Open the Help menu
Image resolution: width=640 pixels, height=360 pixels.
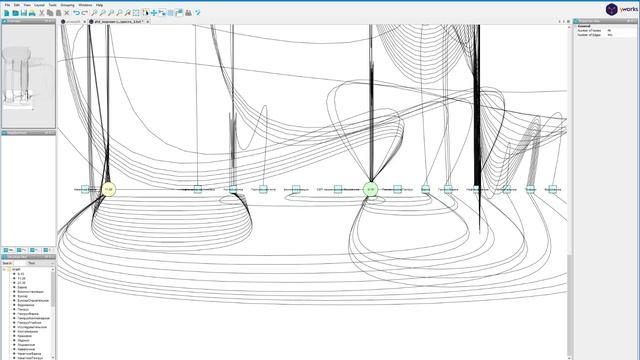tap(99, 5)
